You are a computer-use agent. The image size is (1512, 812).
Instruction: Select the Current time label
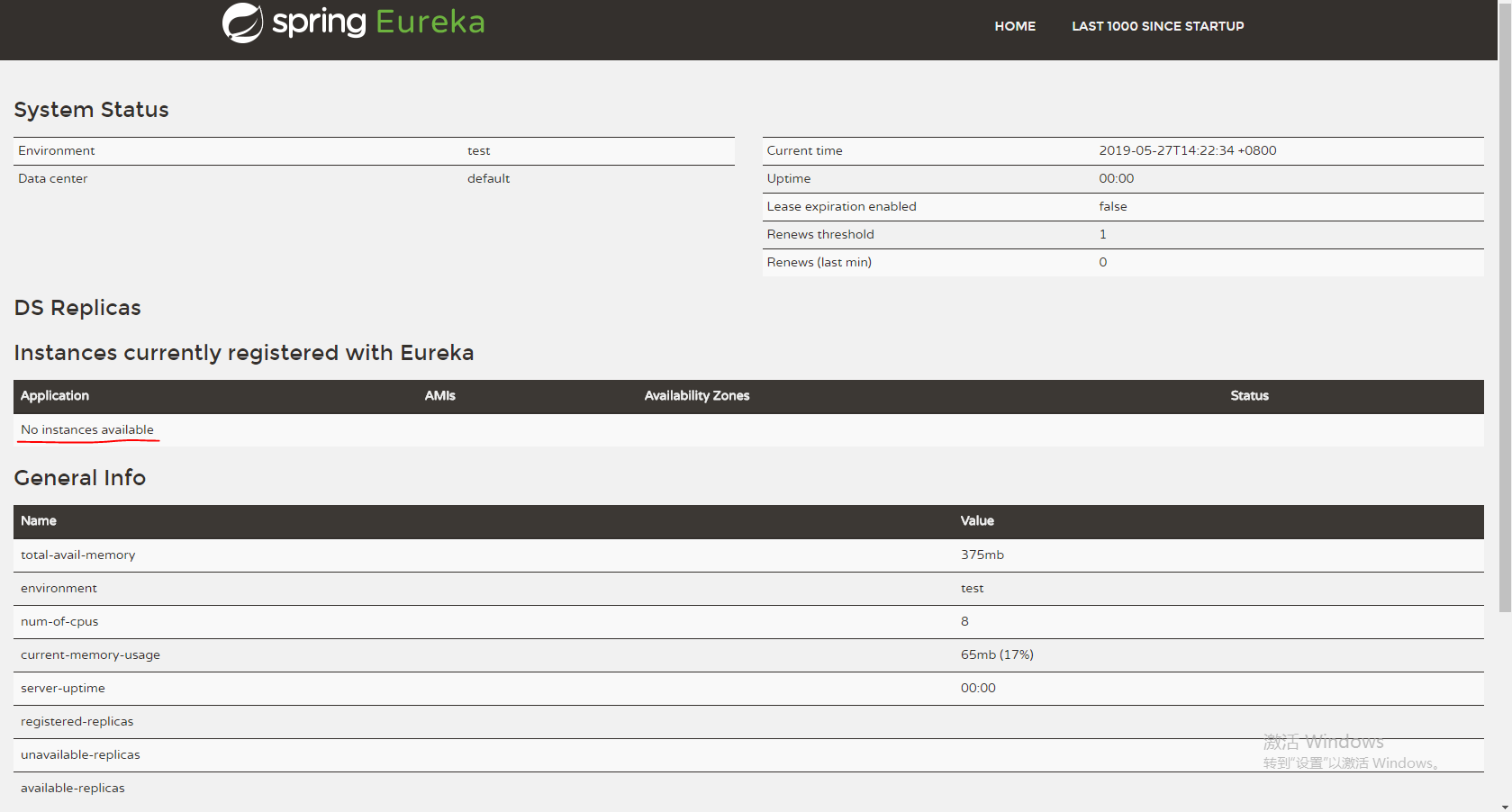click(805, 150)
